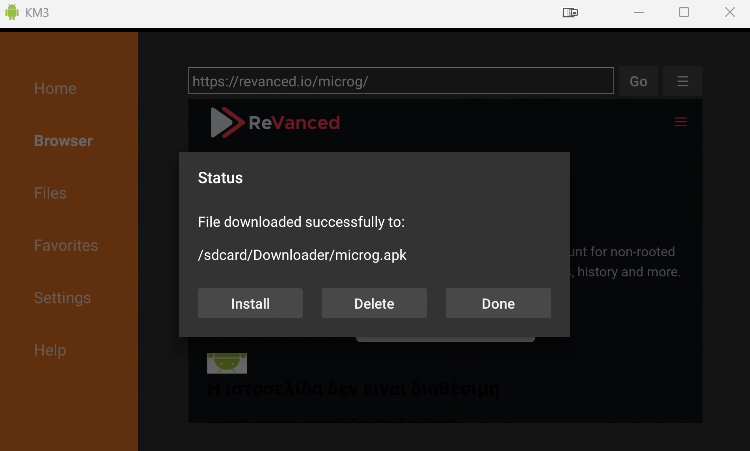Click the file path /sdcard/Downloader/microg.apk

(302, 255)
